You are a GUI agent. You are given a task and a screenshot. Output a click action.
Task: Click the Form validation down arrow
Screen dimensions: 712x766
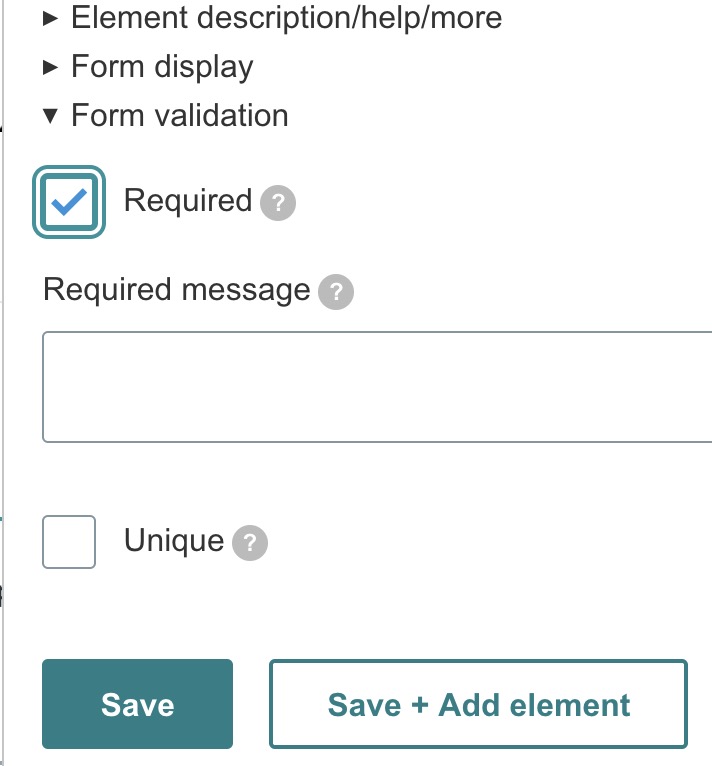click(x=52, y=116)
